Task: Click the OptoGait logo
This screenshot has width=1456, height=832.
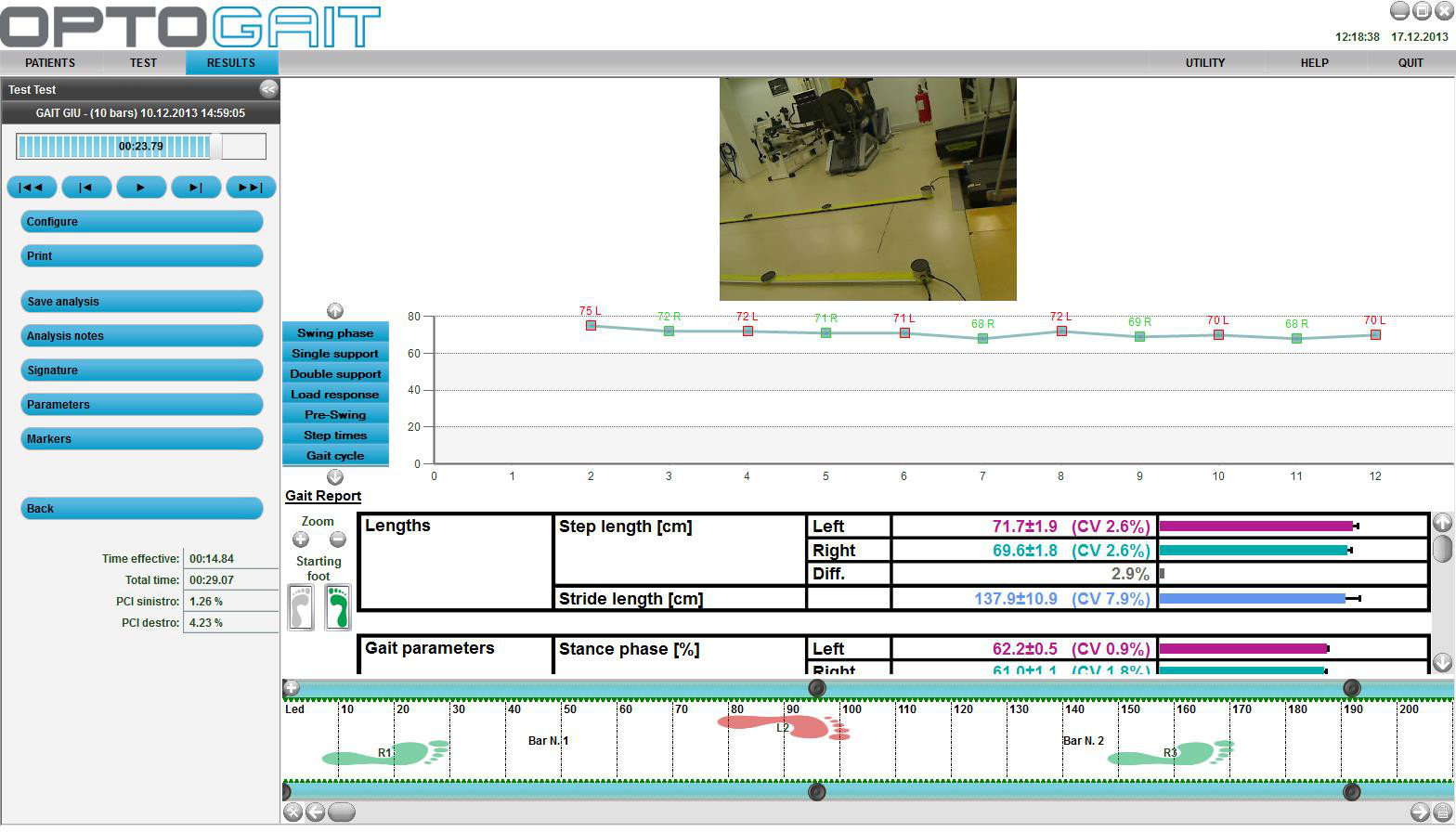Action: [190, 26]
